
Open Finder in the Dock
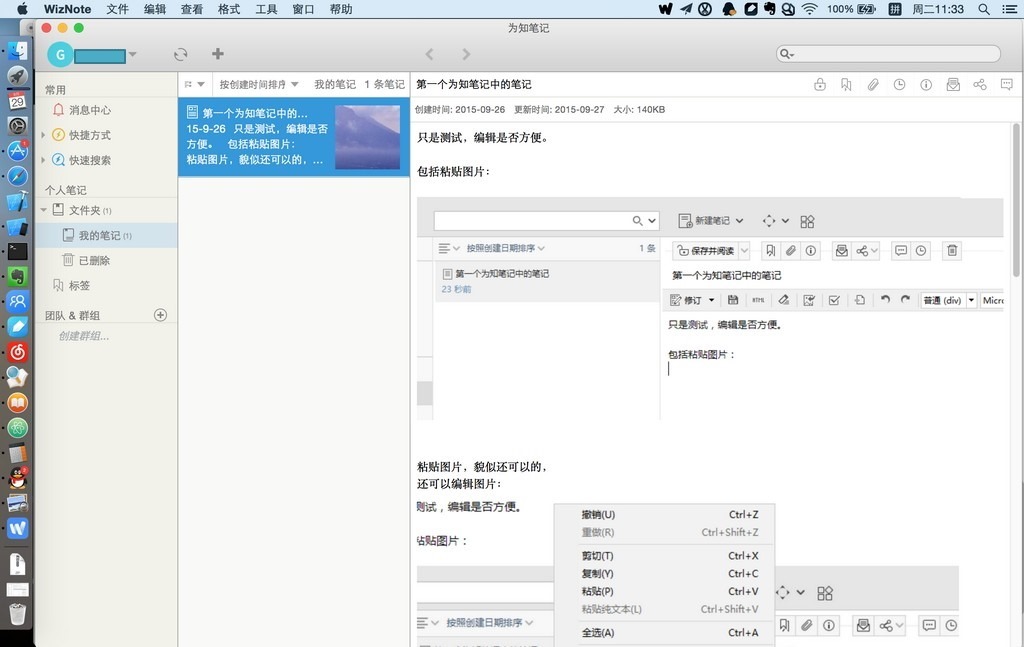pyautogui.click(x=18, y=51)
